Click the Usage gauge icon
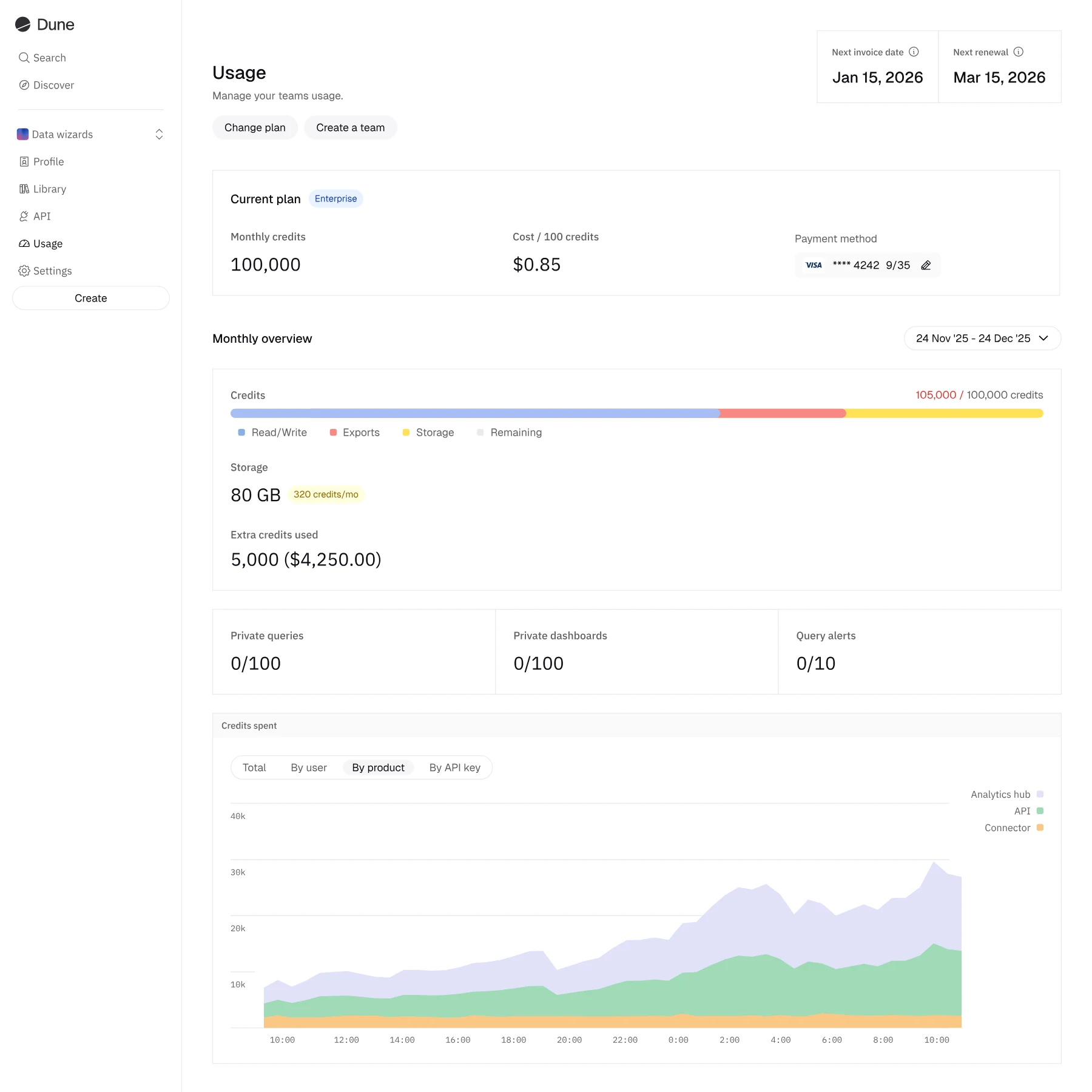The width and height of the screenshot is (1092, 1092). pyautogui.click(x=24, y=243)
